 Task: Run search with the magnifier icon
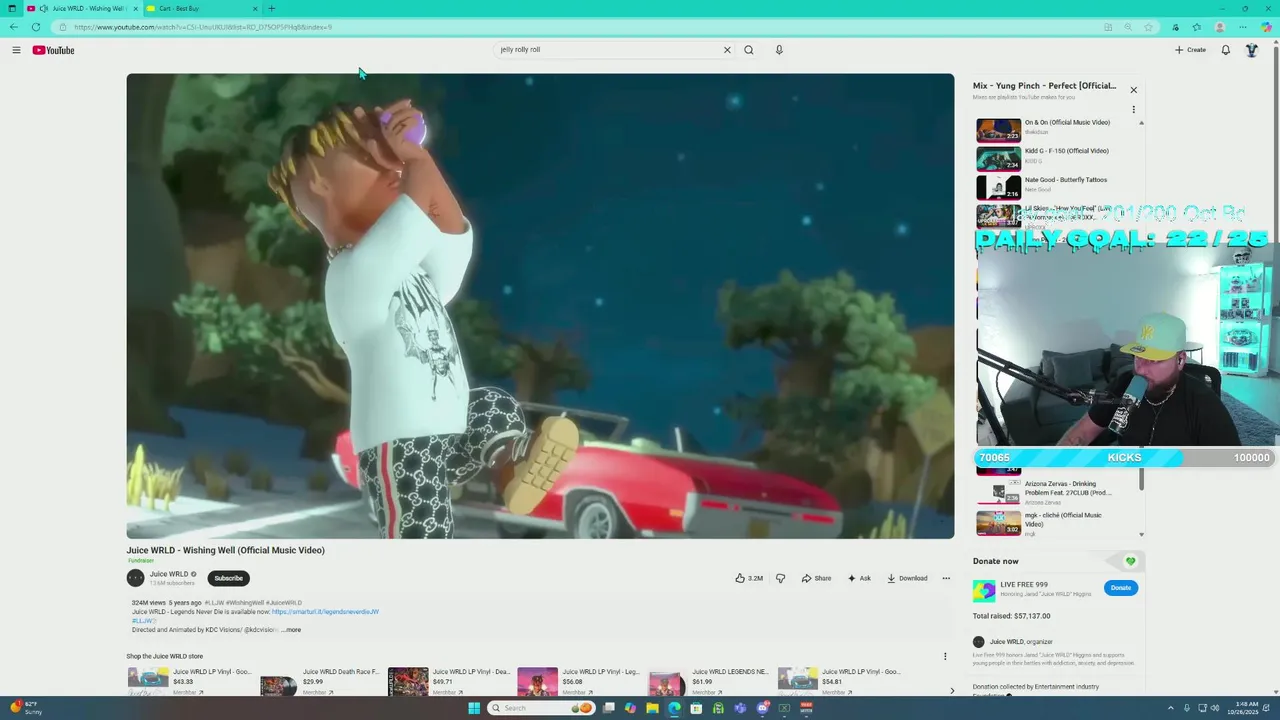(x=748, y=50)
